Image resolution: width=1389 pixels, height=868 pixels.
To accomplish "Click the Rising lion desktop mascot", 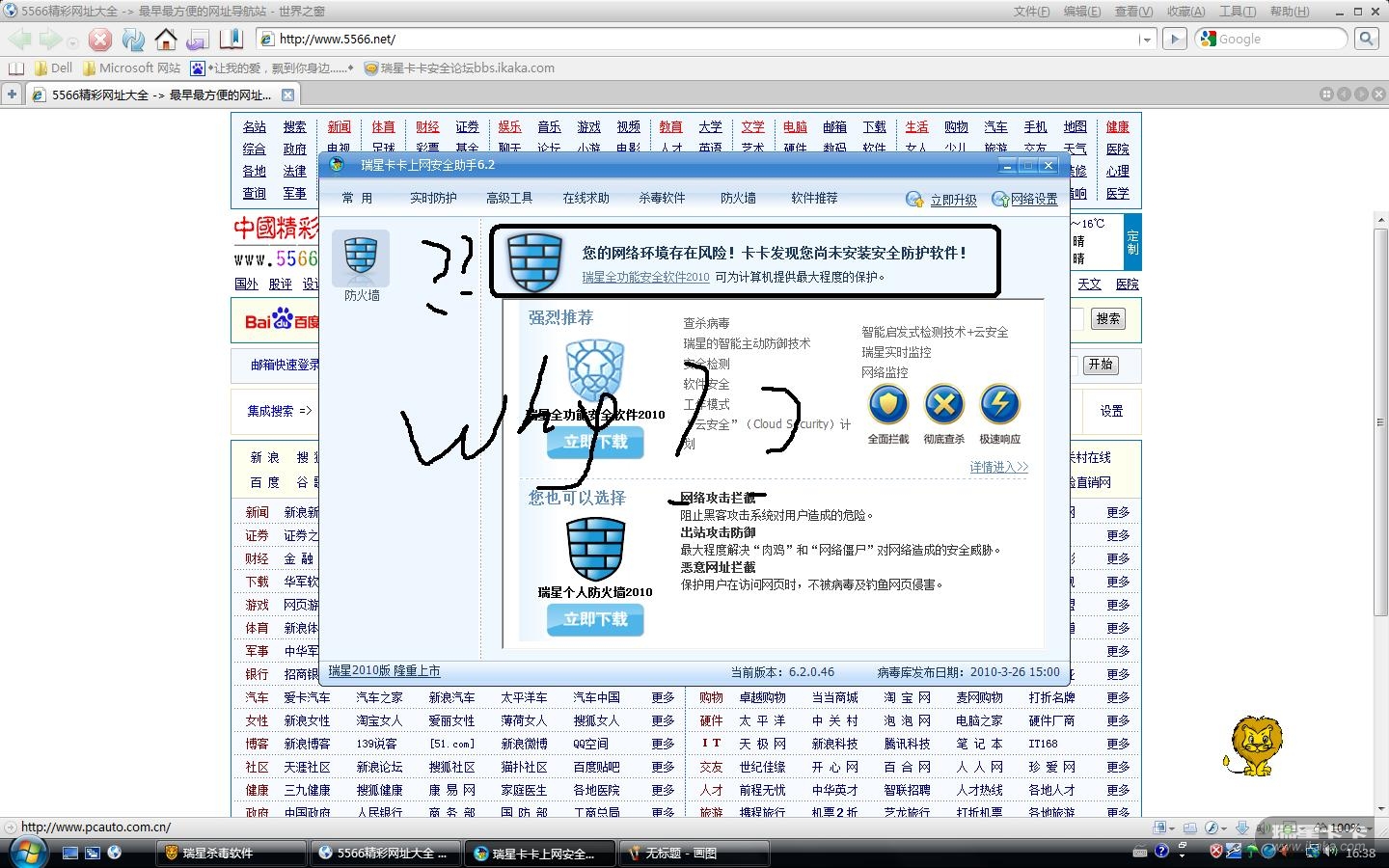I will (x=1253, y=746).
